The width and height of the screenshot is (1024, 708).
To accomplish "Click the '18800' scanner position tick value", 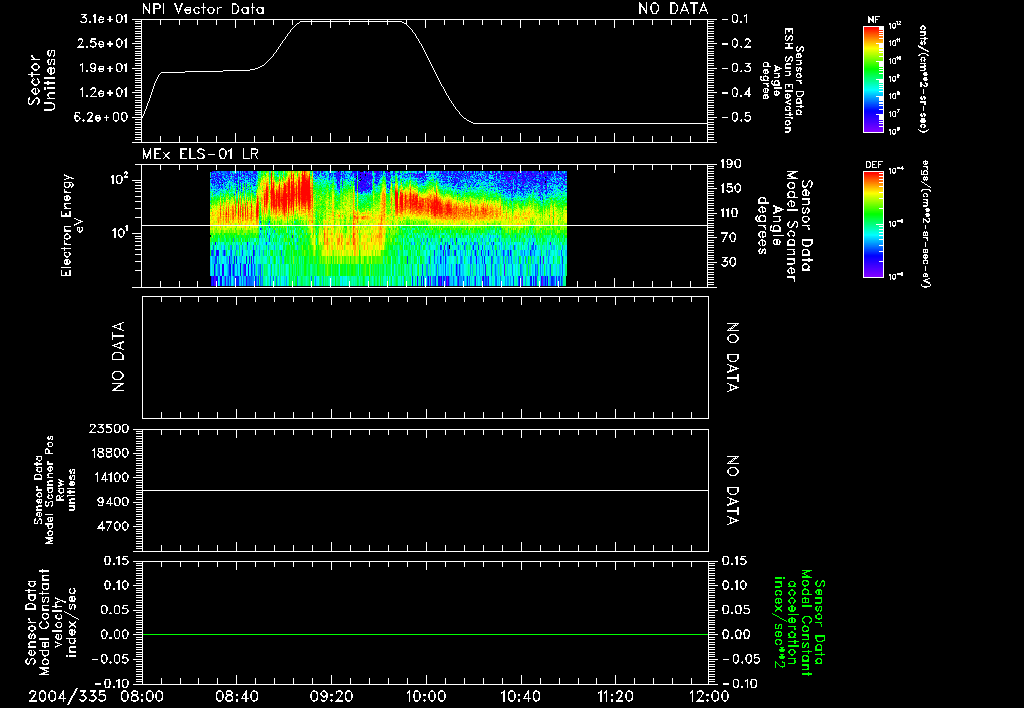I will [108, 453].
